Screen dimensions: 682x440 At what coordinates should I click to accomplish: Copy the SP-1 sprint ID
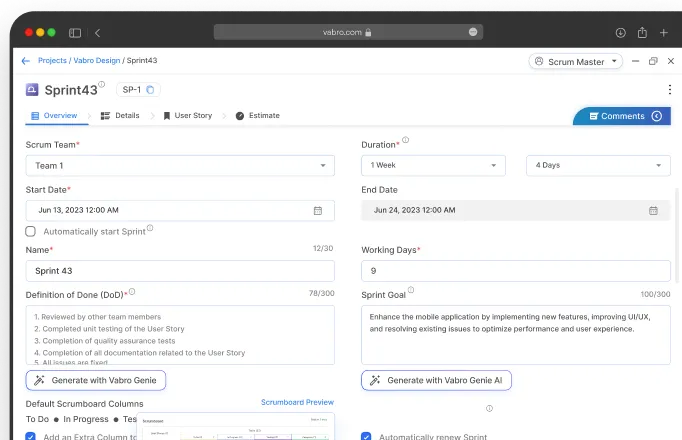(151, 90)
